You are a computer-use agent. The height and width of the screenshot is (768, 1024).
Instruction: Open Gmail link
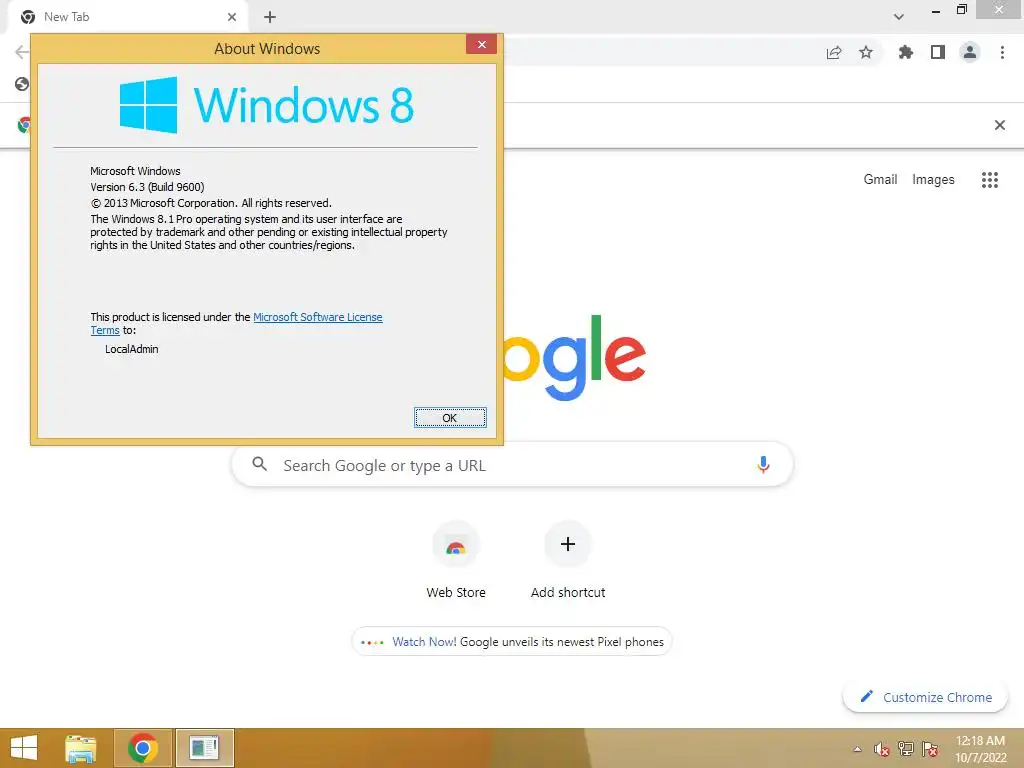(880, 180)
